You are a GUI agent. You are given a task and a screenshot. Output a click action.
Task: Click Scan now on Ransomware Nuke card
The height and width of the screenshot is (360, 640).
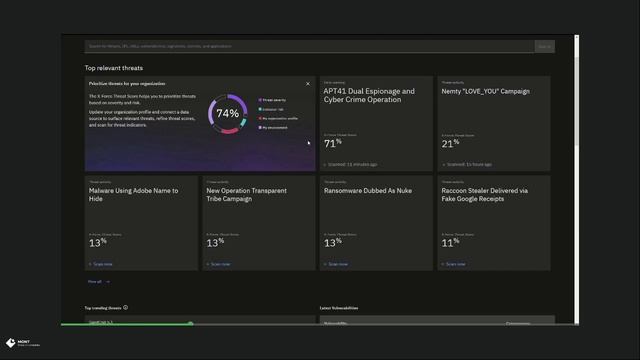(x=336, y=264)
